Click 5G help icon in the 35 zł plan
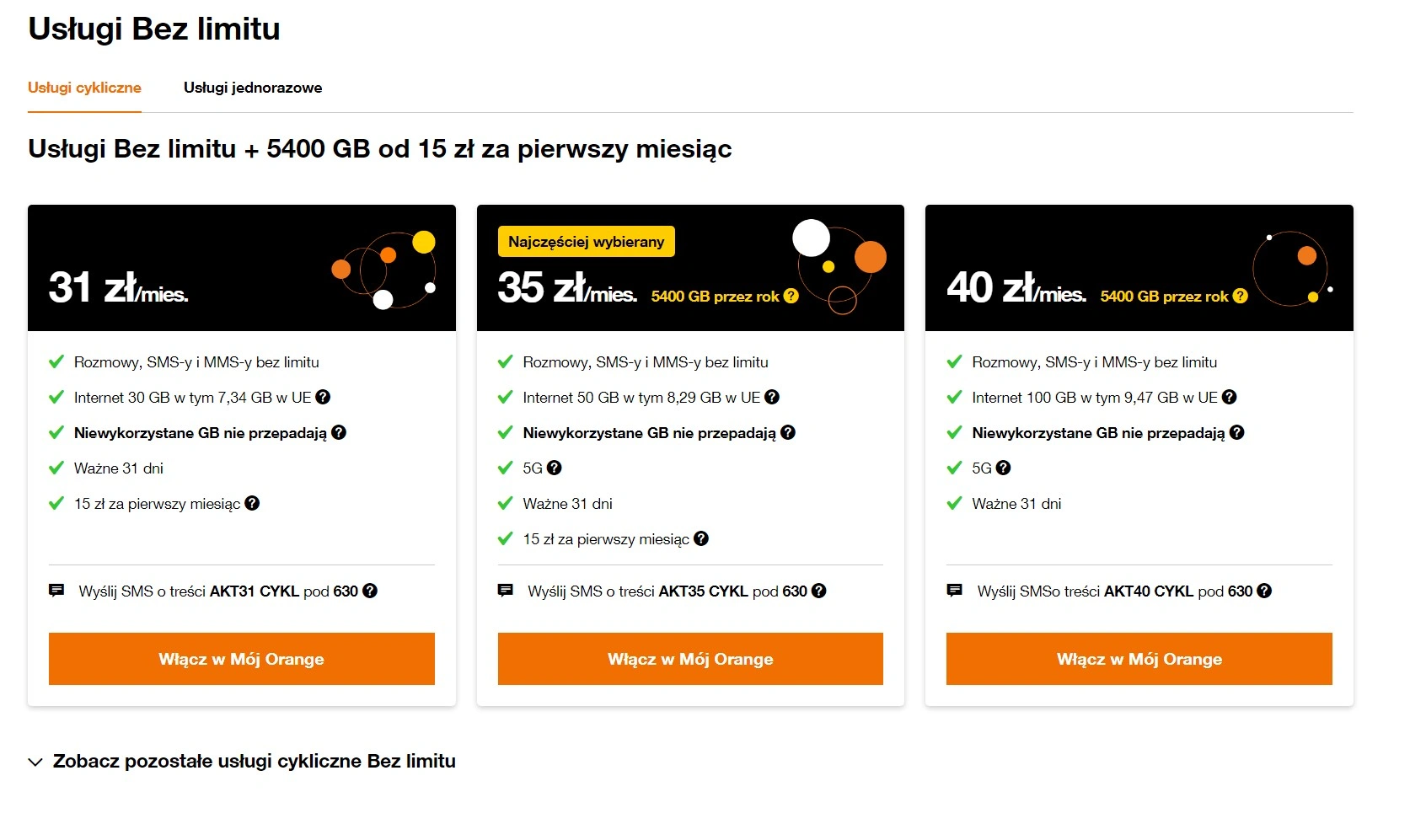Viewport: 1426px width, 840px height. [x=554, y=468]
